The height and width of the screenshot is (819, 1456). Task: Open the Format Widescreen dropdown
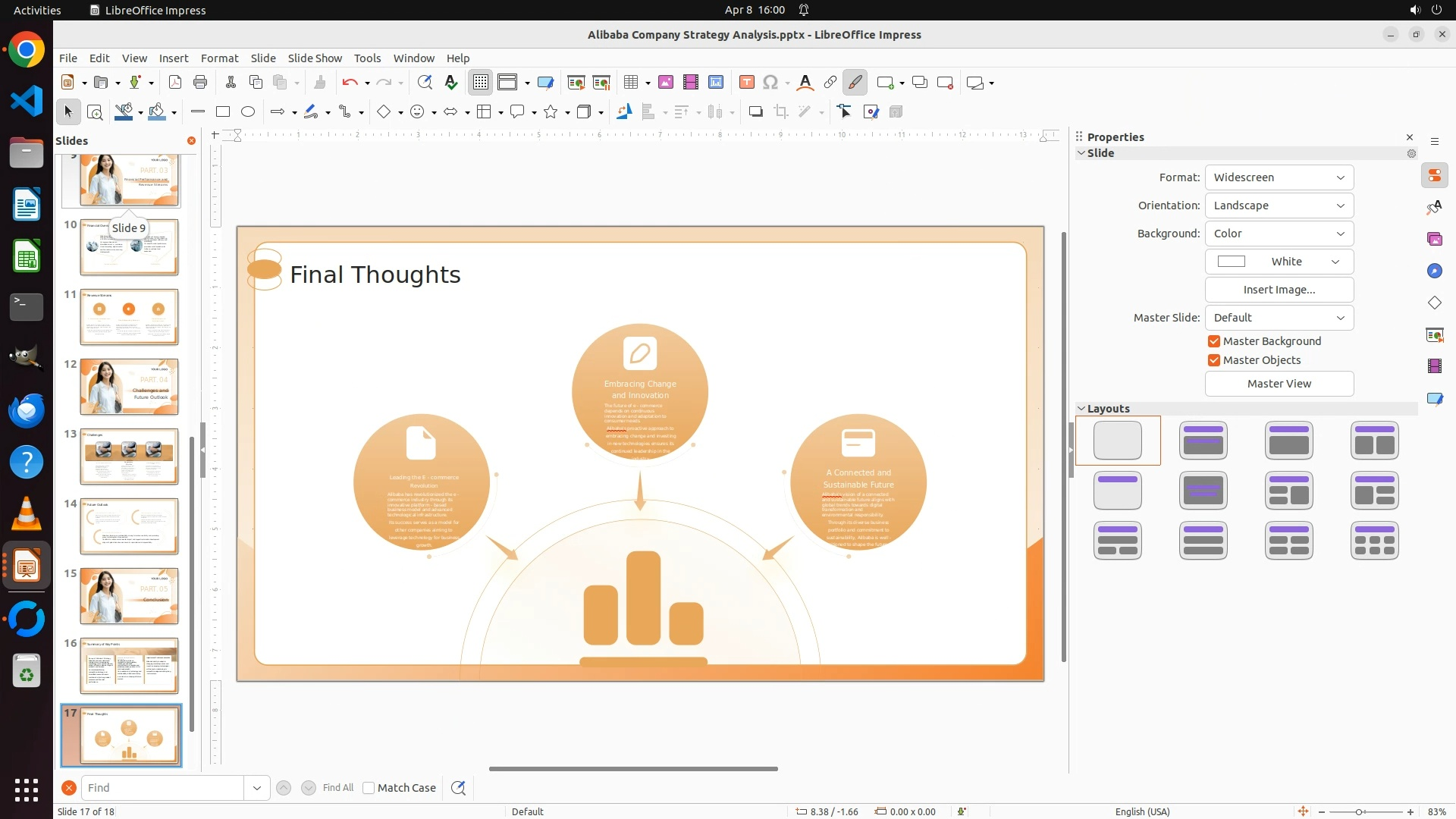click(x=1279, y=177)
